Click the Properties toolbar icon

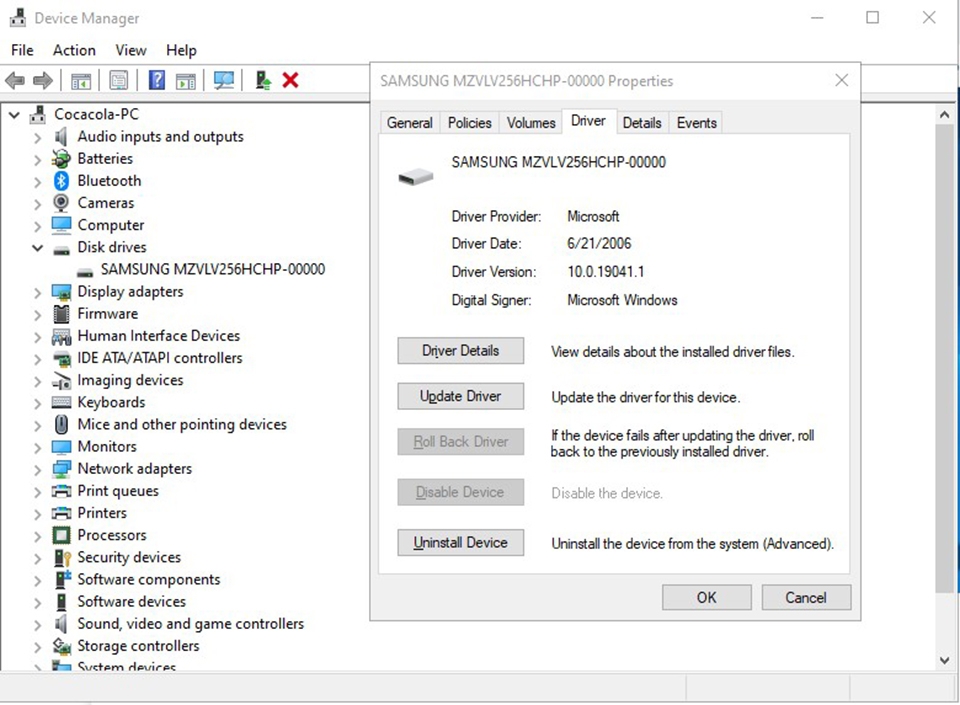click(x=119, y=80)
